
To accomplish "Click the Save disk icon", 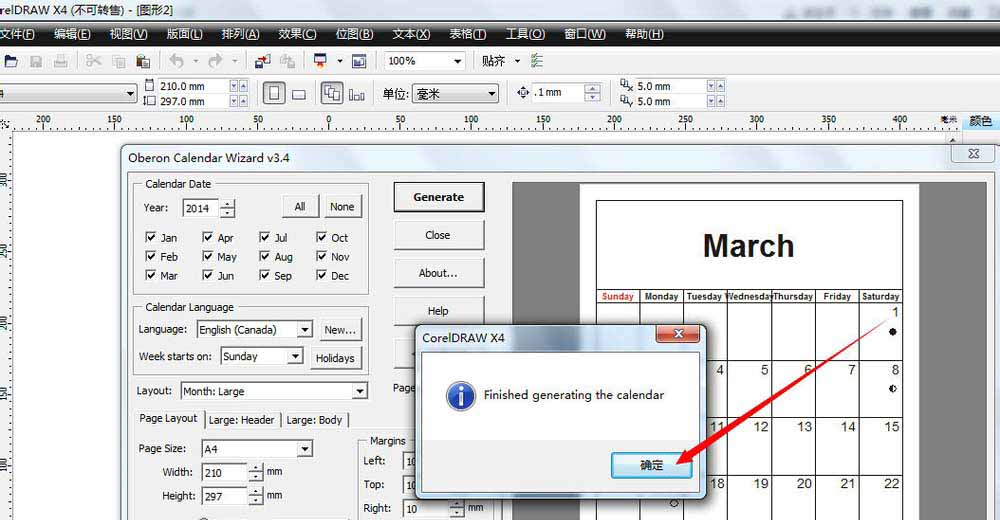I will [36, 61].
